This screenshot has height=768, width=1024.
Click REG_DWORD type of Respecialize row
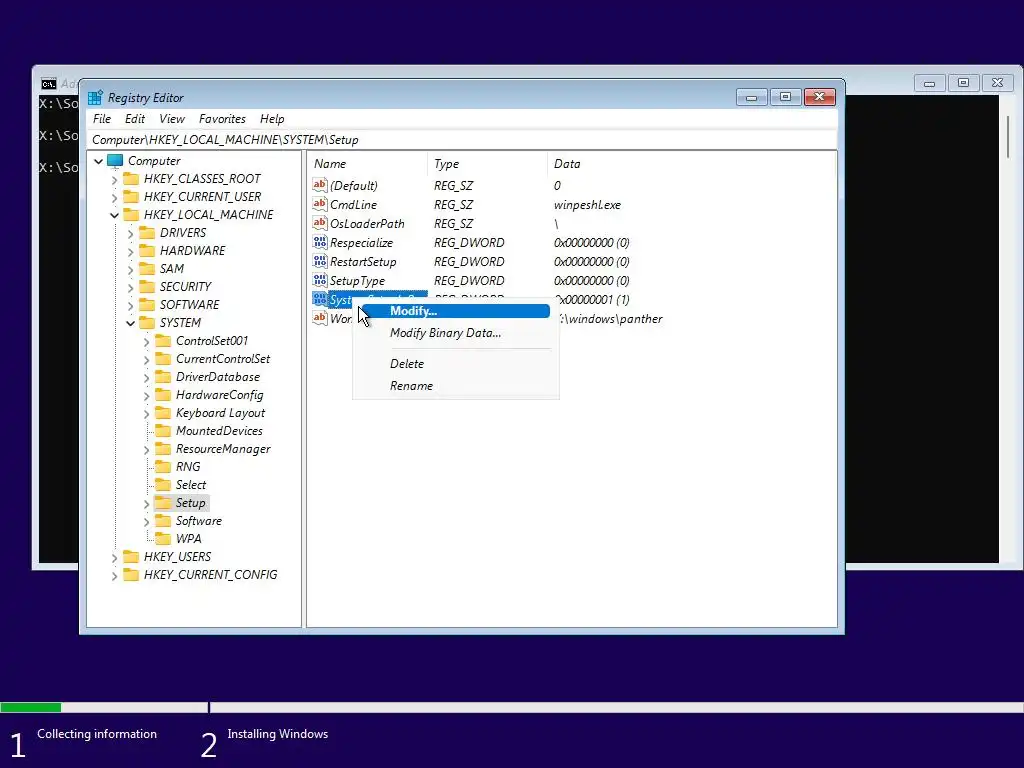(x=469, y=242)
